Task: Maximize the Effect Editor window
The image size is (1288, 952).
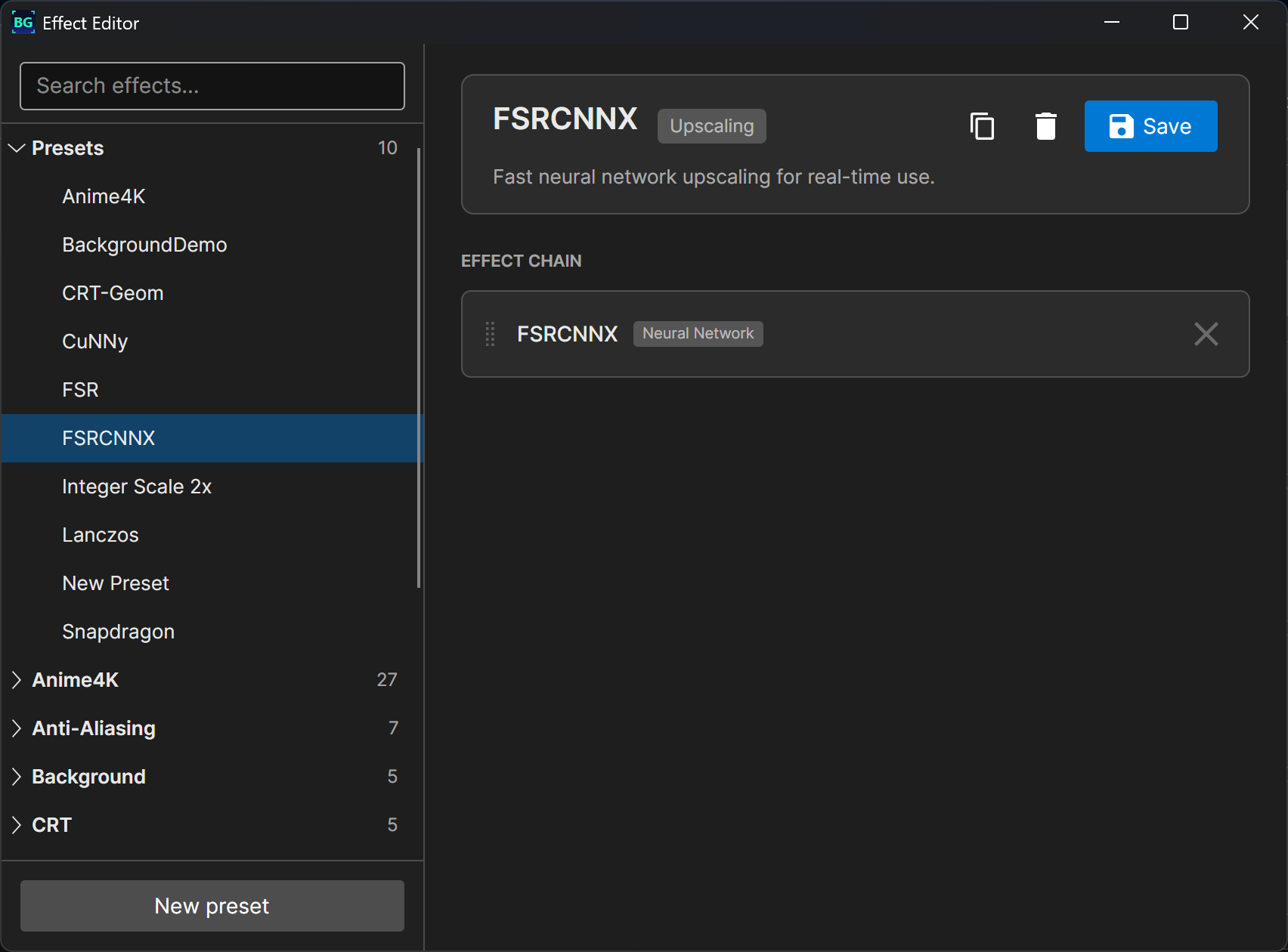Action: point(1181,23)
